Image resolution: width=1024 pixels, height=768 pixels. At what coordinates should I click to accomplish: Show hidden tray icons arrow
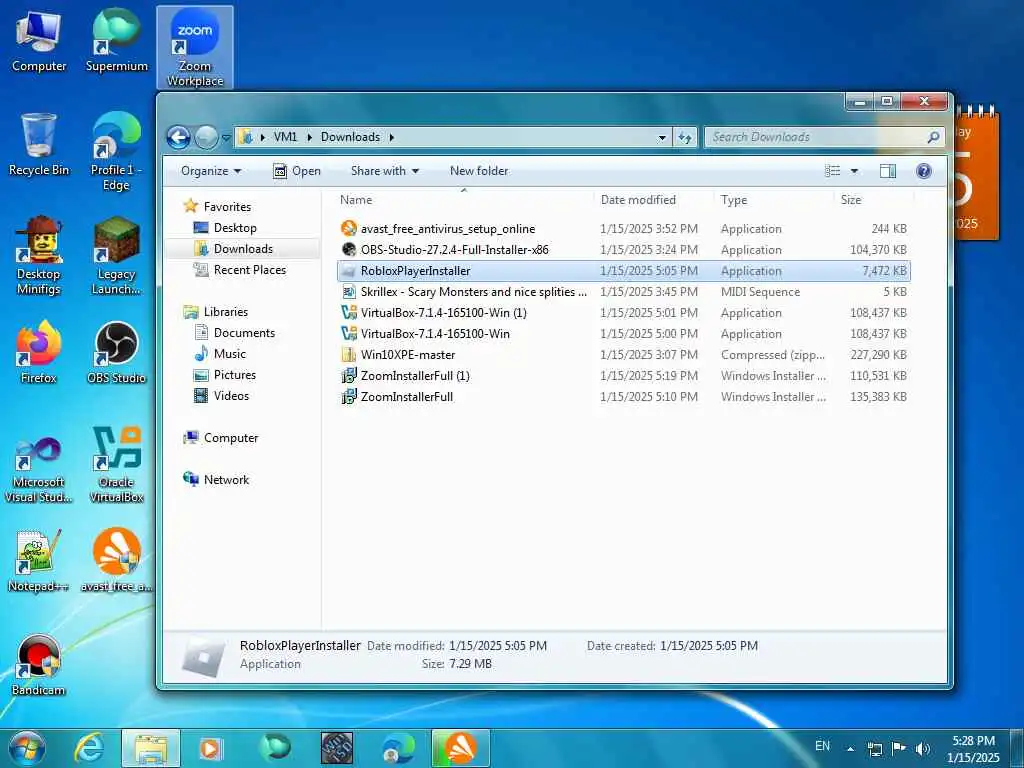coord(850,748)
